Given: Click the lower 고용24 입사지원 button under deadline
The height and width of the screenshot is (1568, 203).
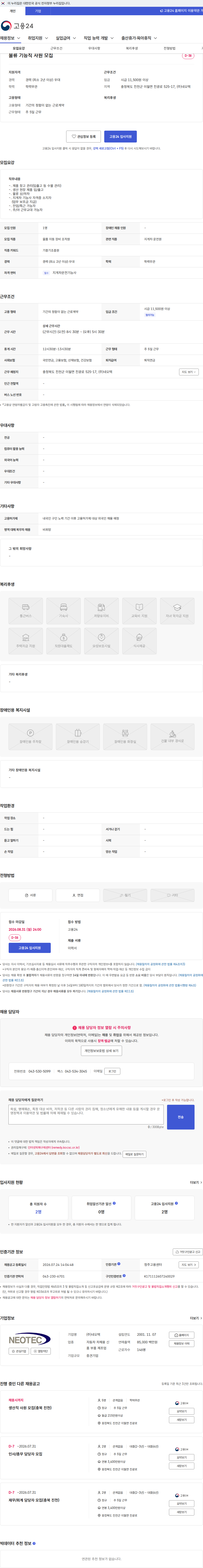Looking at the screenshot, I should click(x=30, y=948).
